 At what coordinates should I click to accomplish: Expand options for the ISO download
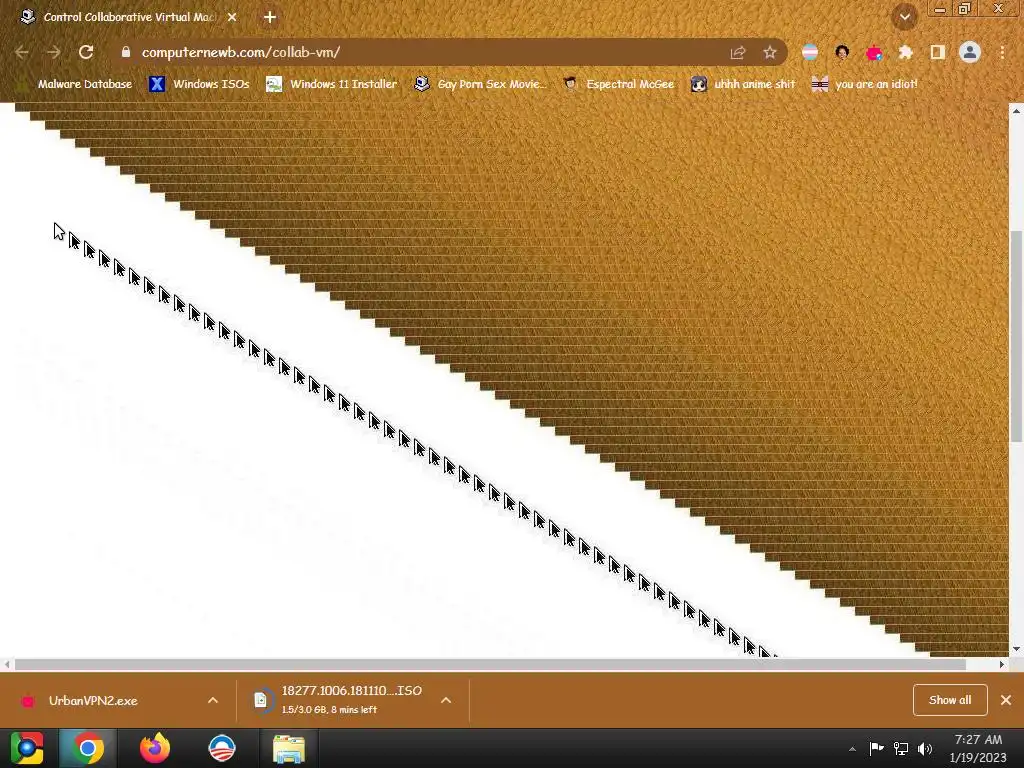coord(446,700)
